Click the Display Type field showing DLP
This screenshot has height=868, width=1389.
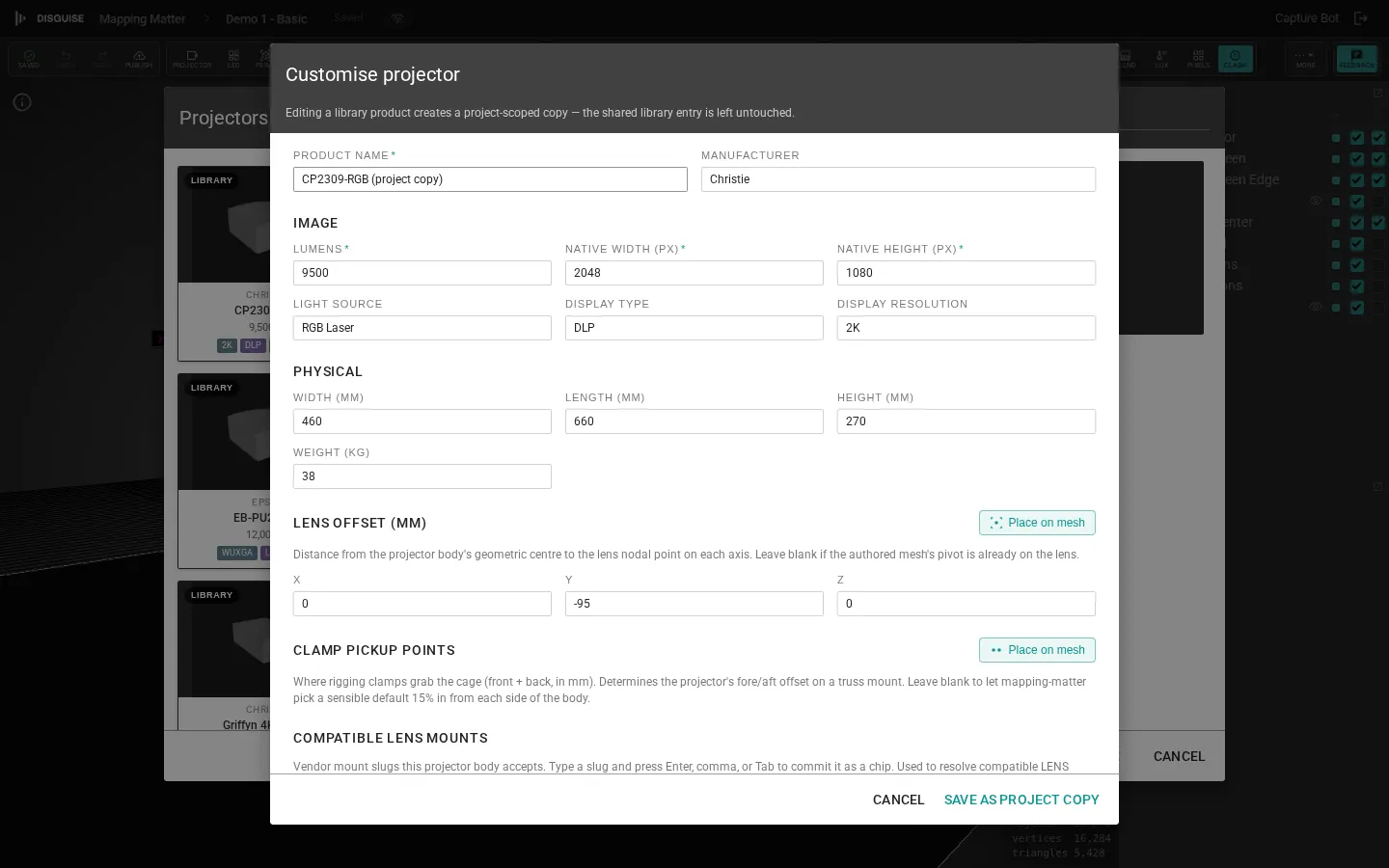tap(694, 328)
